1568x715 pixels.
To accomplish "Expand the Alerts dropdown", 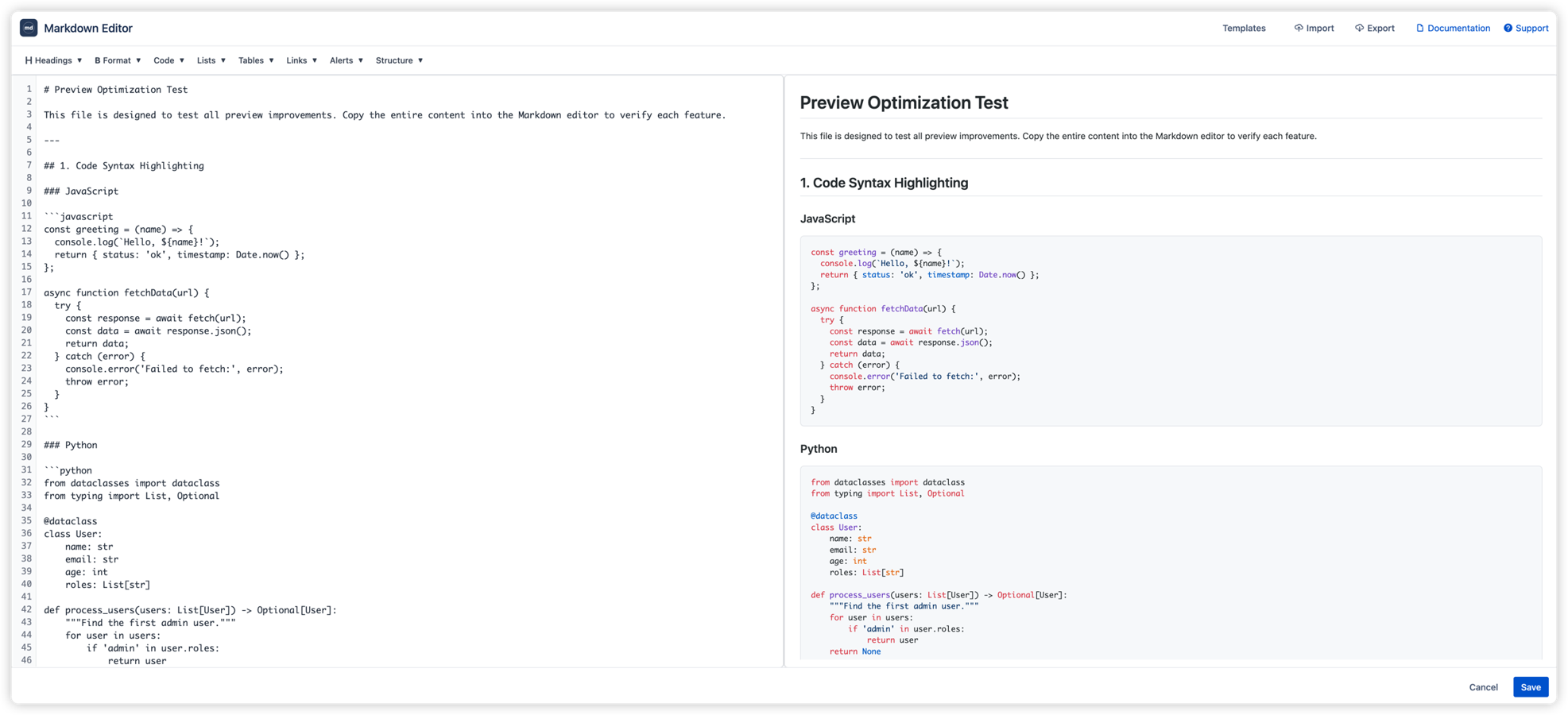I will (x=345, y=60).
